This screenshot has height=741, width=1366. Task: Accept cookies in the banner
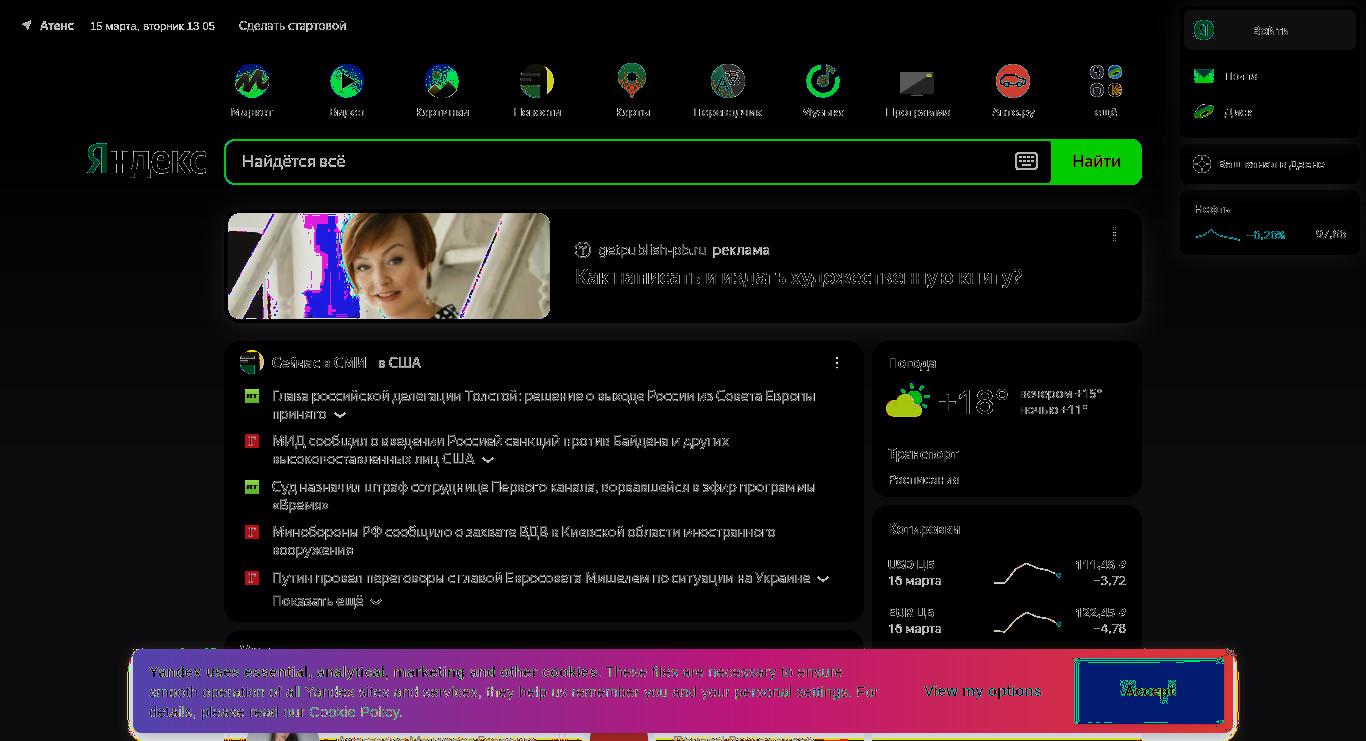click(1149, 691)
